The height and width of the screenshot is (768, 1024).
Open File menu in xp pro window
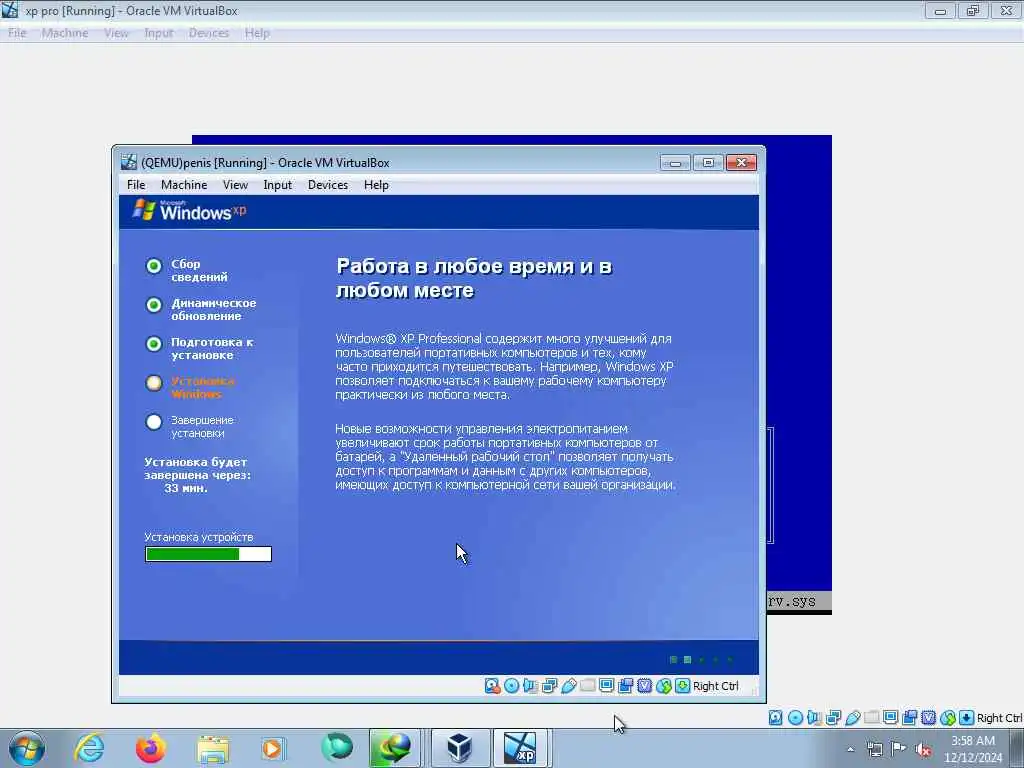[17, 33]
